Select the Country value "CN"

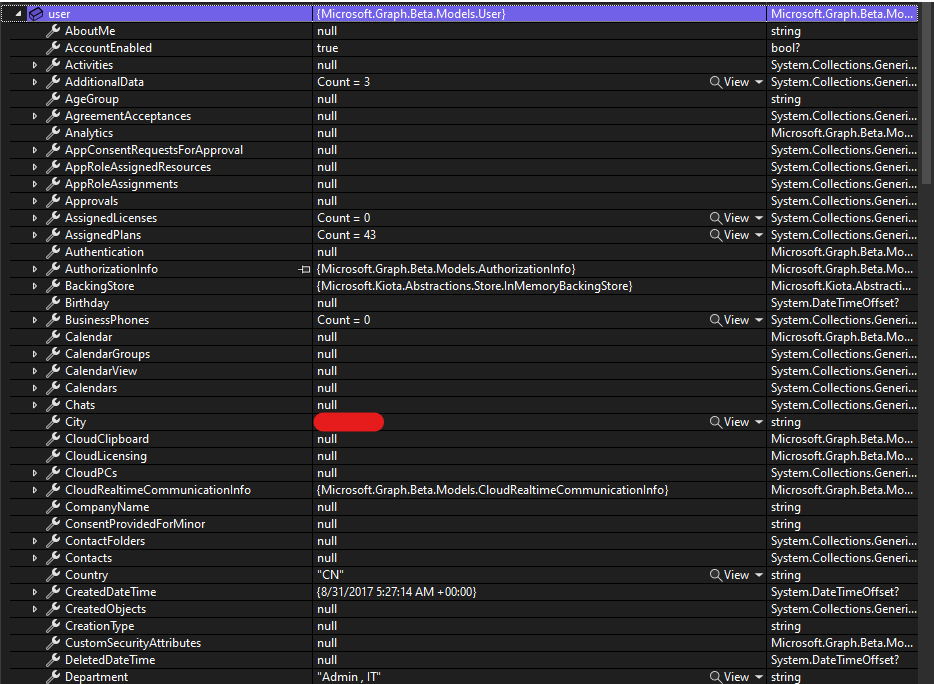click(x=331, y=575)
